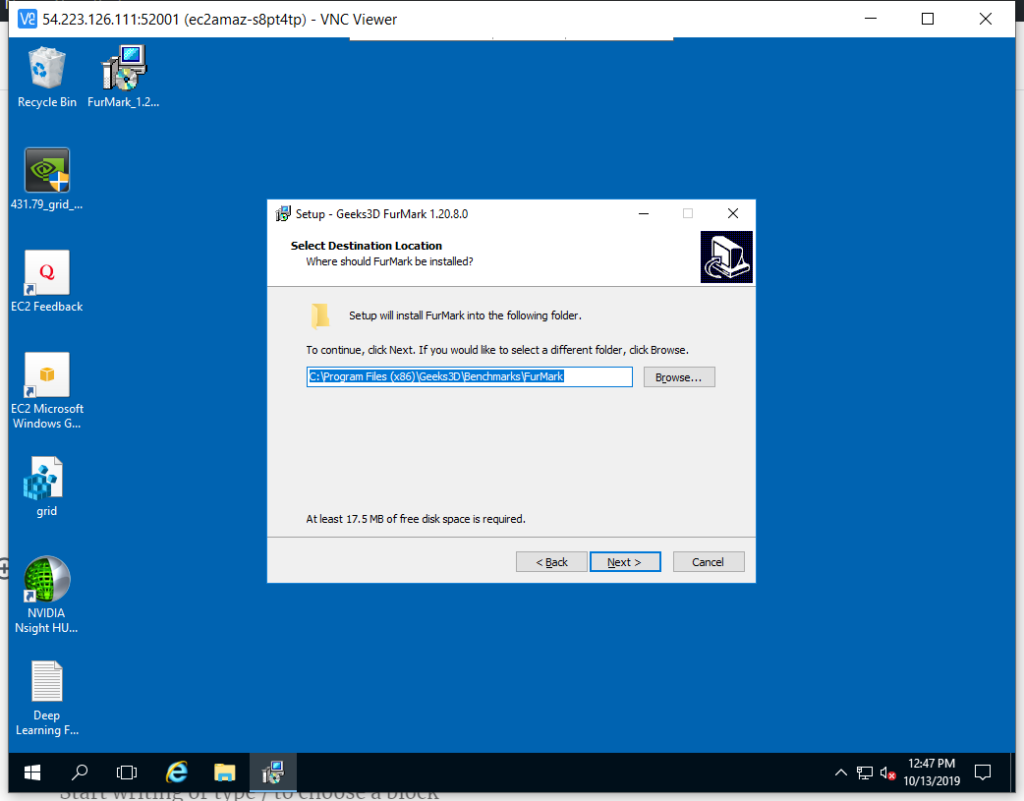Expand hidden system tray icons chevron

841,773
